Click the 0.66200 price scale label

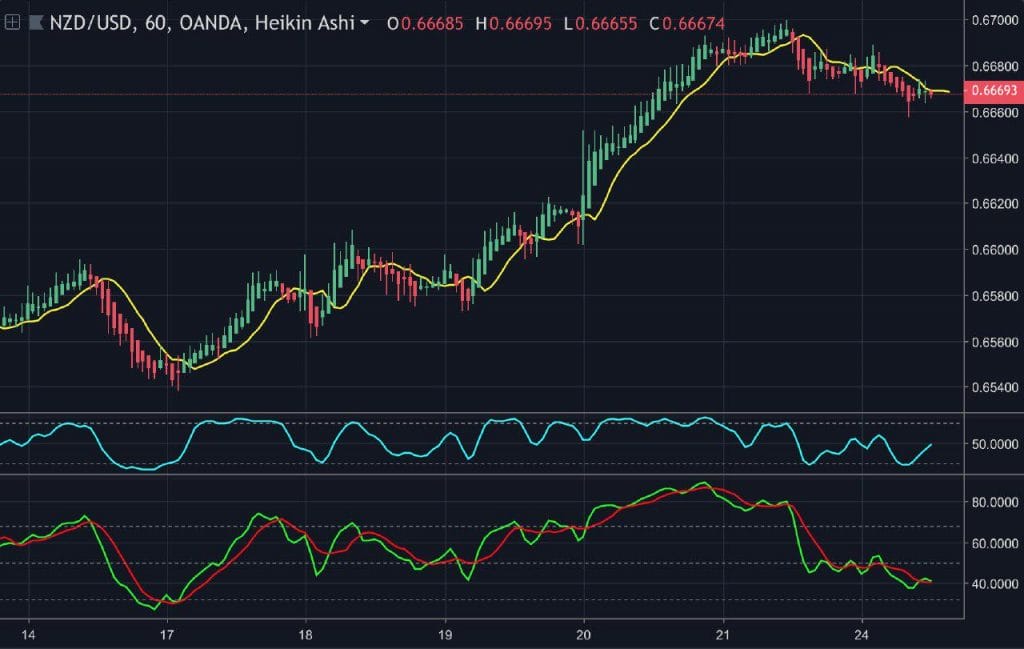click(995, 204)
